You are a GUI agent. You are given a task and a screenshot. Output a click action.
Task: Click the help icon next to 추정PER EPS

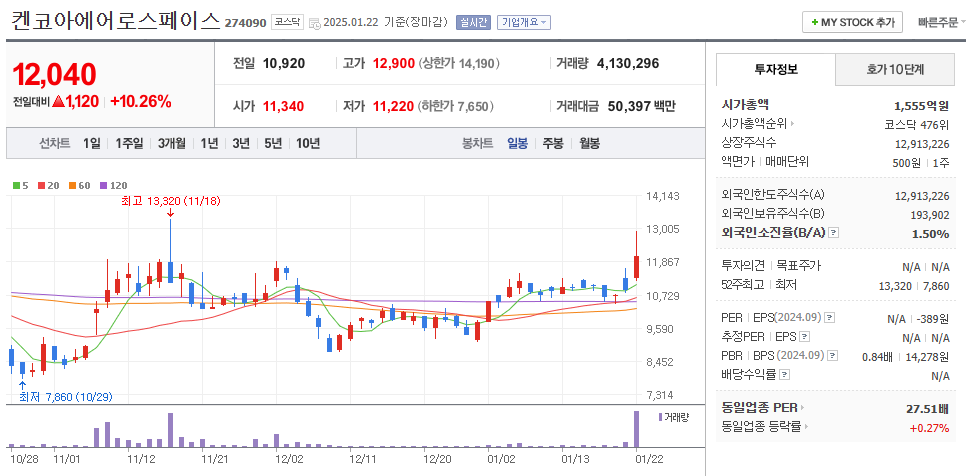coord(805,337)
